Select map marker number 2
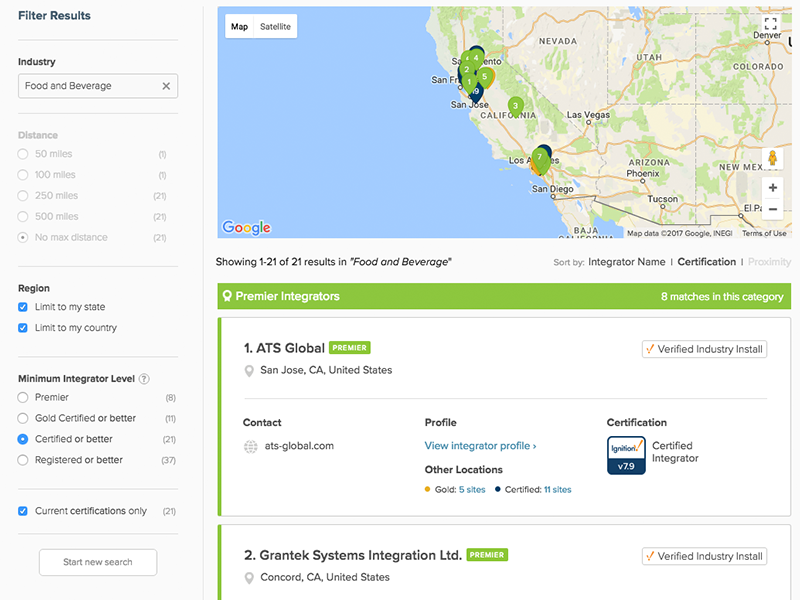 (x=466, y=70)
